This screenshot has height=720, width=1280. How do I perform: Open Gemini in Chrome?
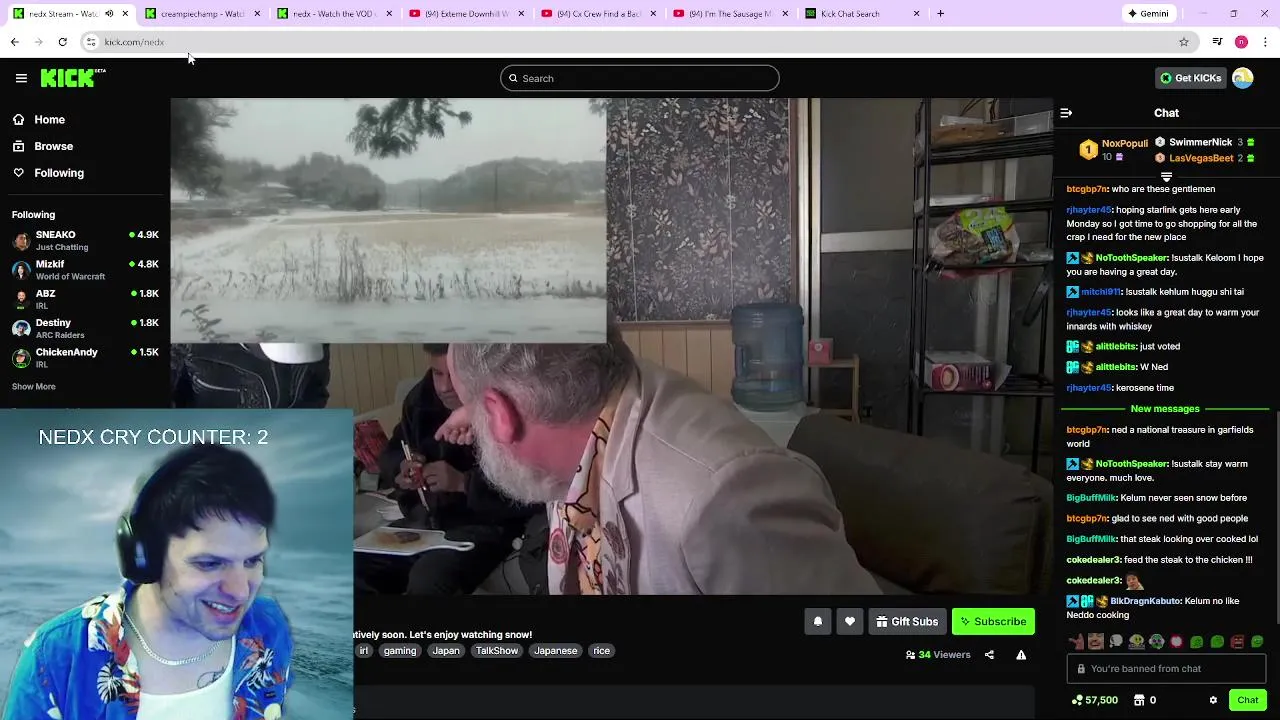(x=1148, y=14)
